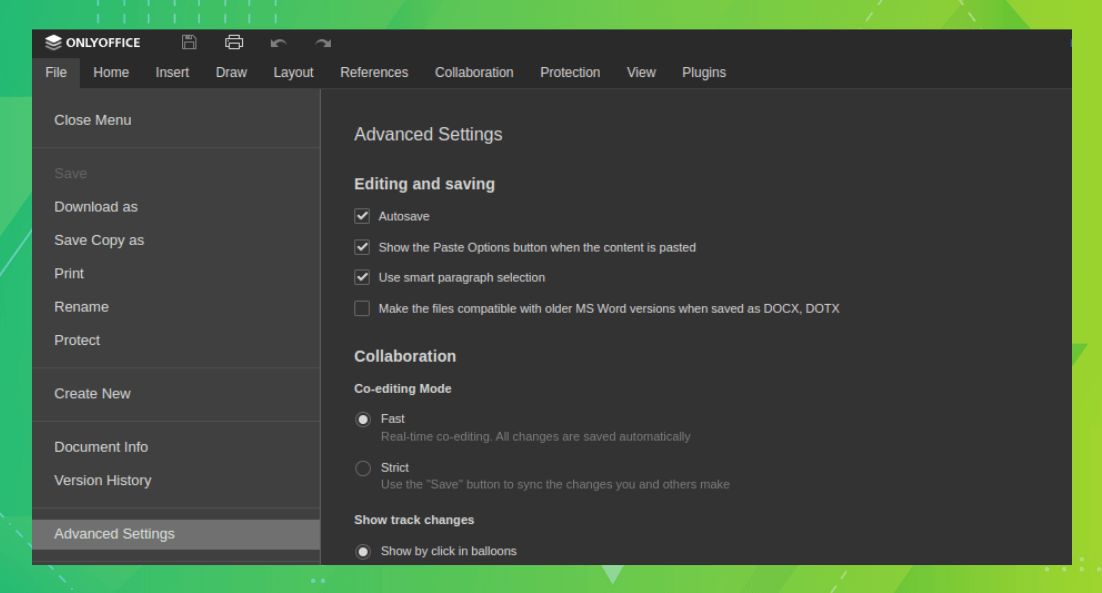Open the Print icon in the toolbar
The image size is (1102, 593).
pos(234,42)
